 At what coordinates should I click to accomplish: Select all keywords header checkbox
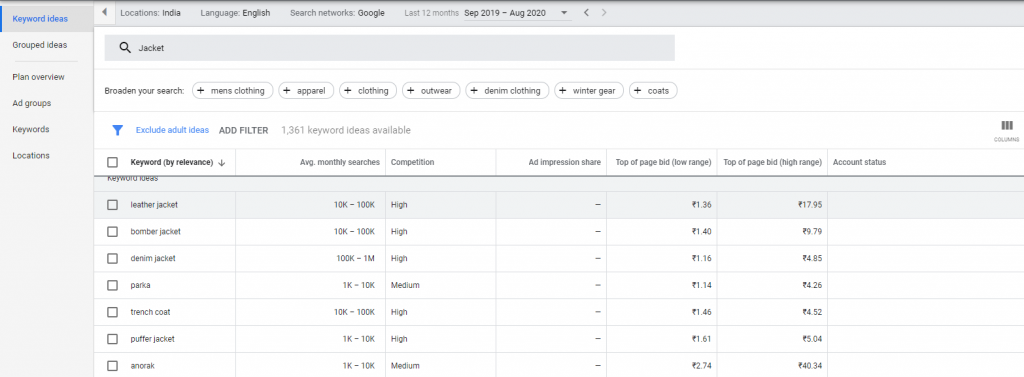tap(112, 163)
